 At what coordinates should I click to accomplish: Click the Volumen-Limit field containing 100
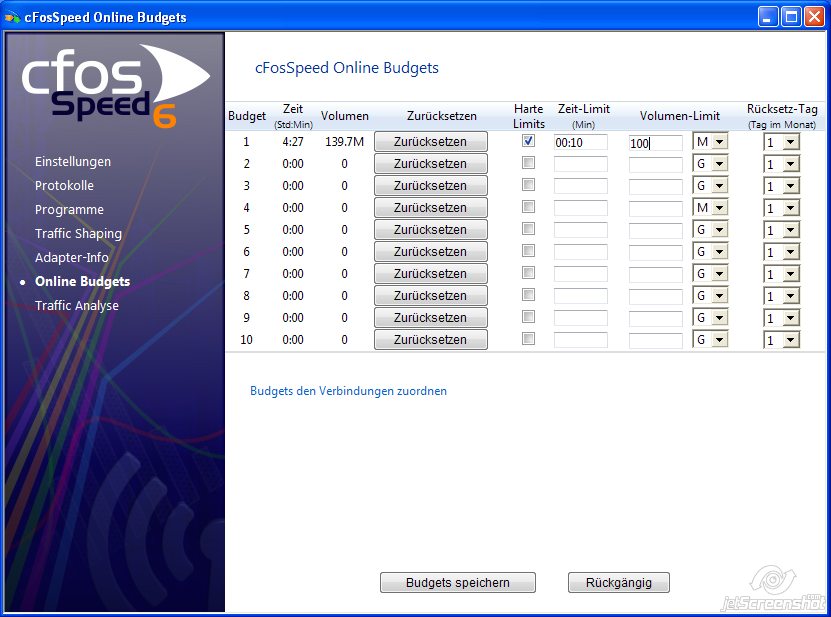[x=656, y=143]
